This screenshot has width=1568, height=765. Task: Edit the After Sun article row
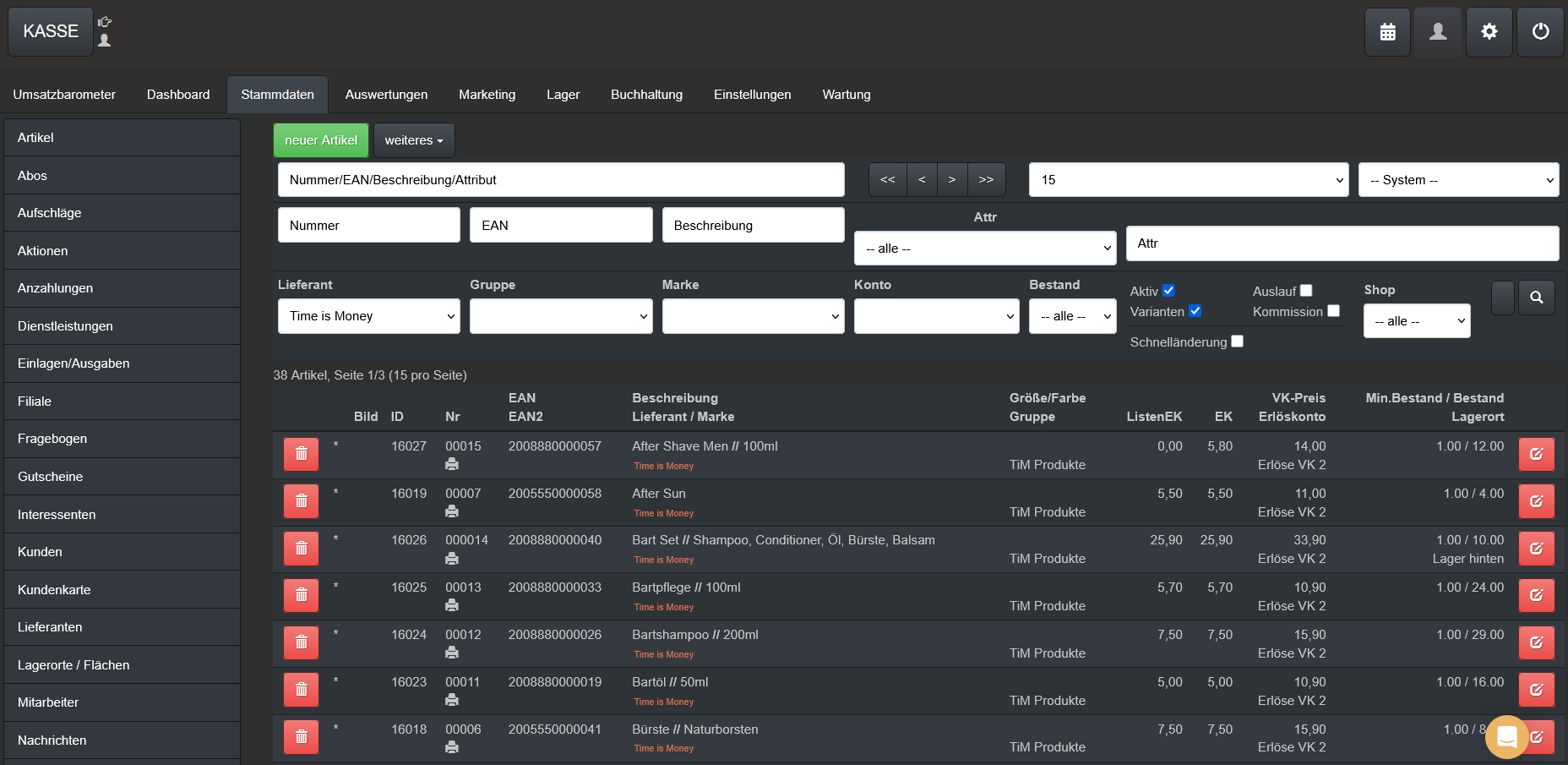pos(1536,501)
